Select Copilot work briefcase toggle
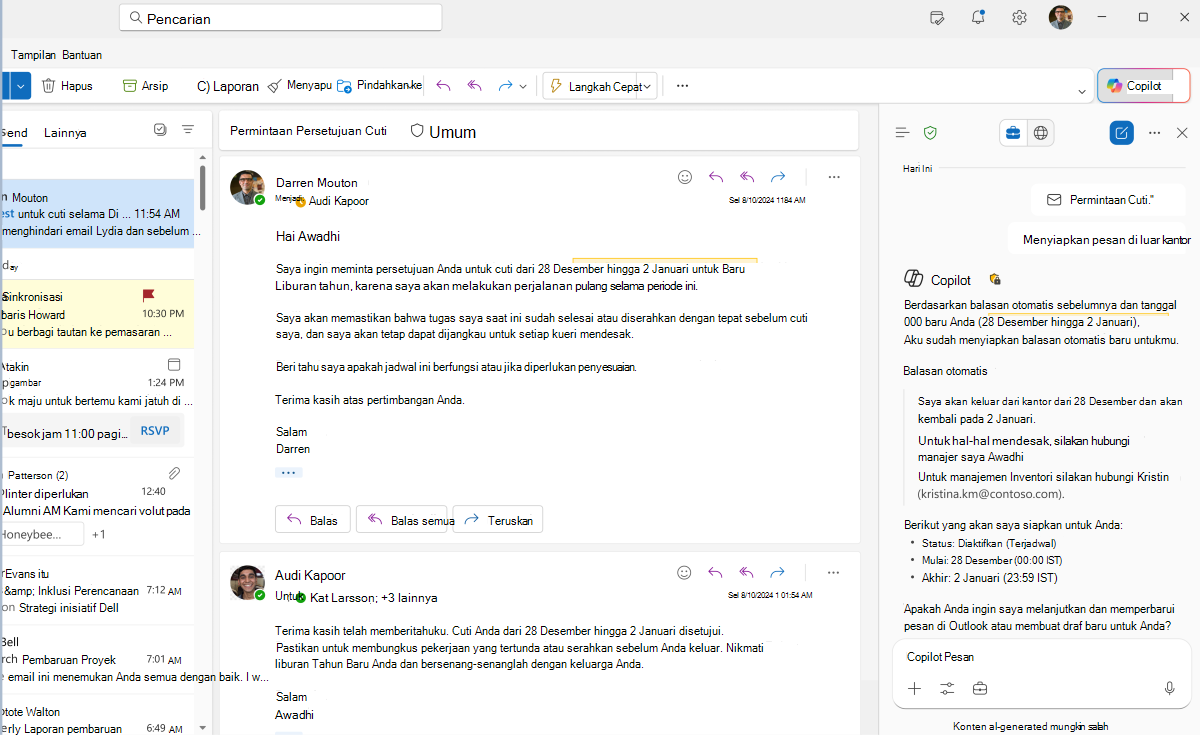Screen dimensions: 1200x735 pyautogui.click(x=1013, y=132)
